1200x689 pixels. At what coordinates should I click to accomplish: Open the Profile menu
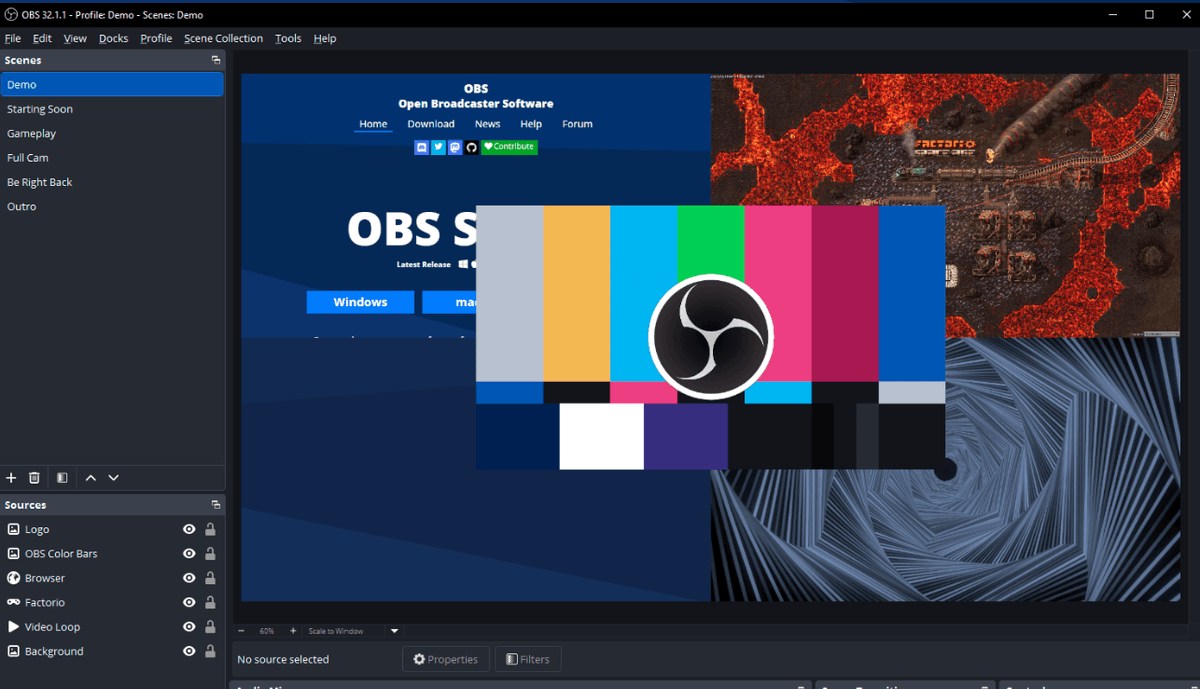[156, 38]
